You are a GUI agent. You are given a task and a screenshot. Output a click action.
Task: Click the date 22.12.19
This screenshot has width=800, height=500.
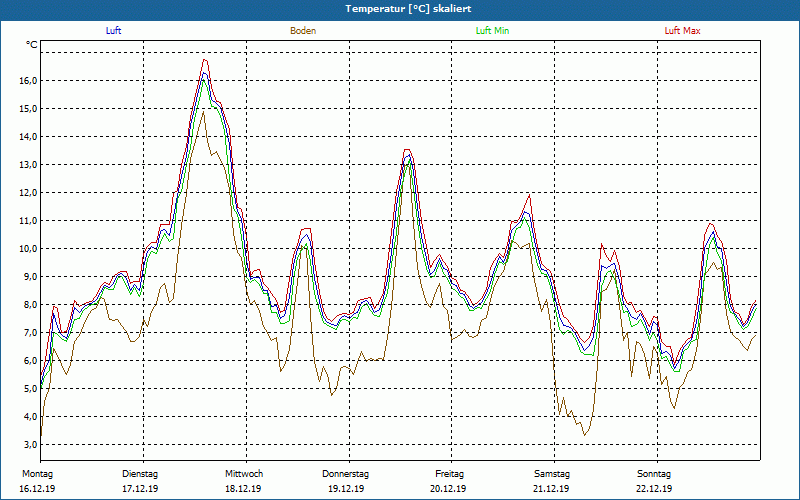tap(654, 489)
